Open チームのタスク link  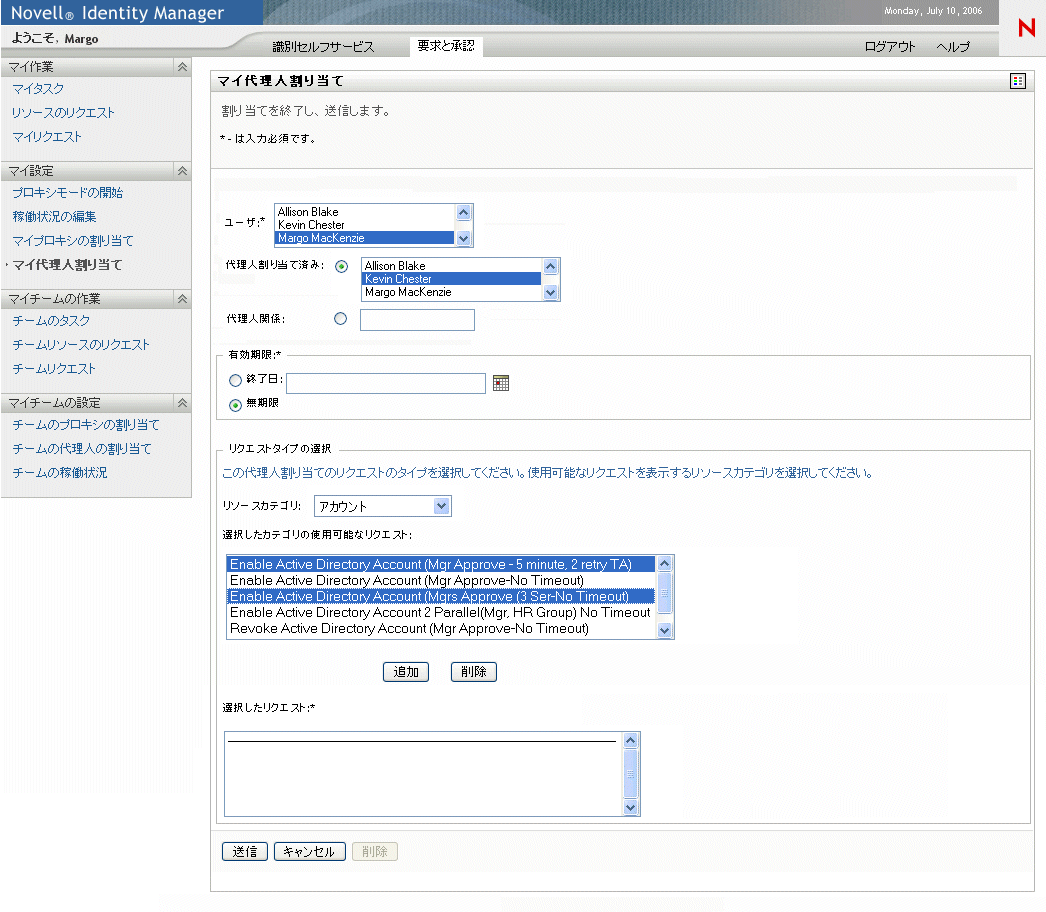coord(51,321)
